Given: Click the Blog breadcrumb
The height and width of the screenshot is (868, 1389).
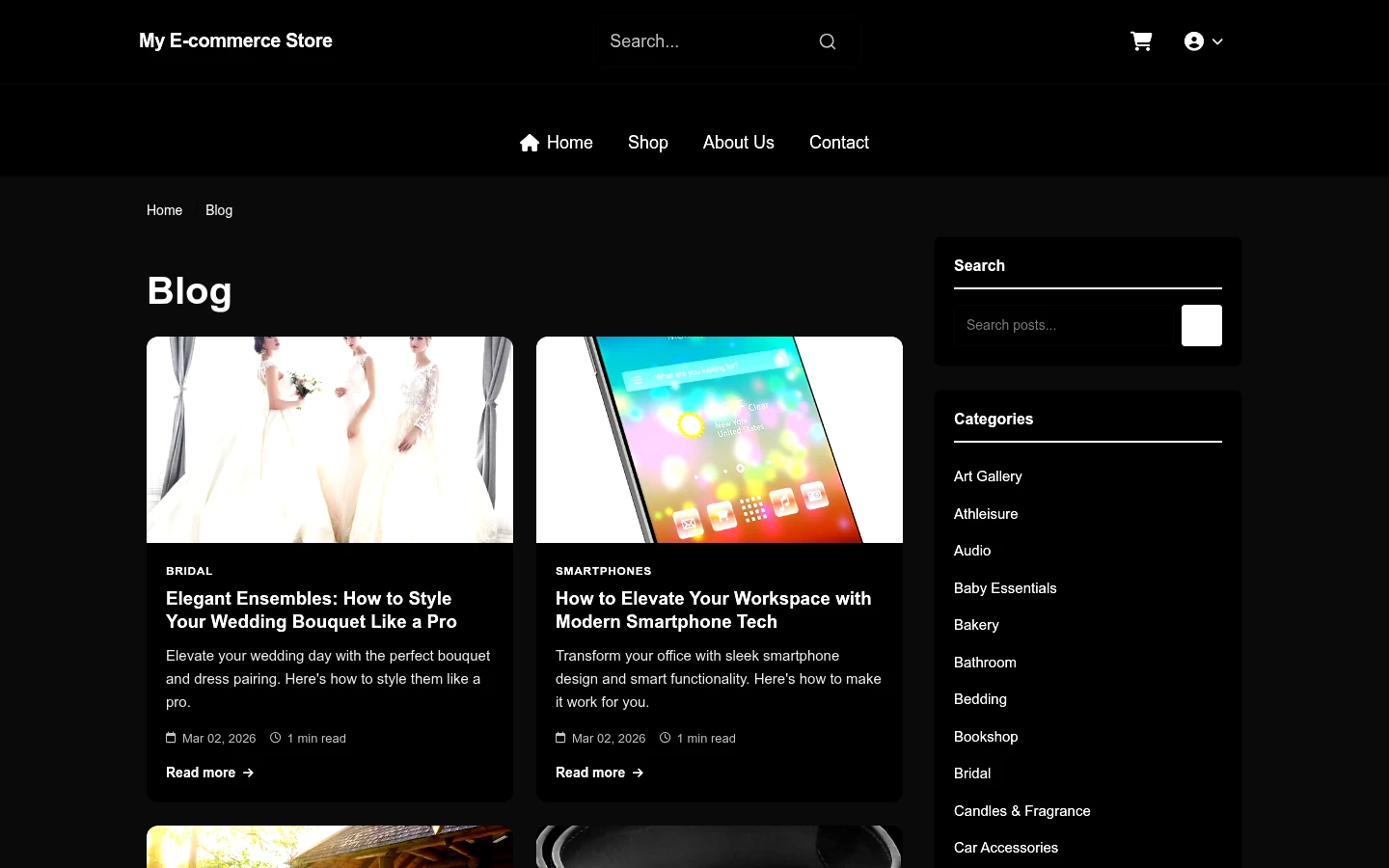Looking at the screenshot, I should [219, 210].
